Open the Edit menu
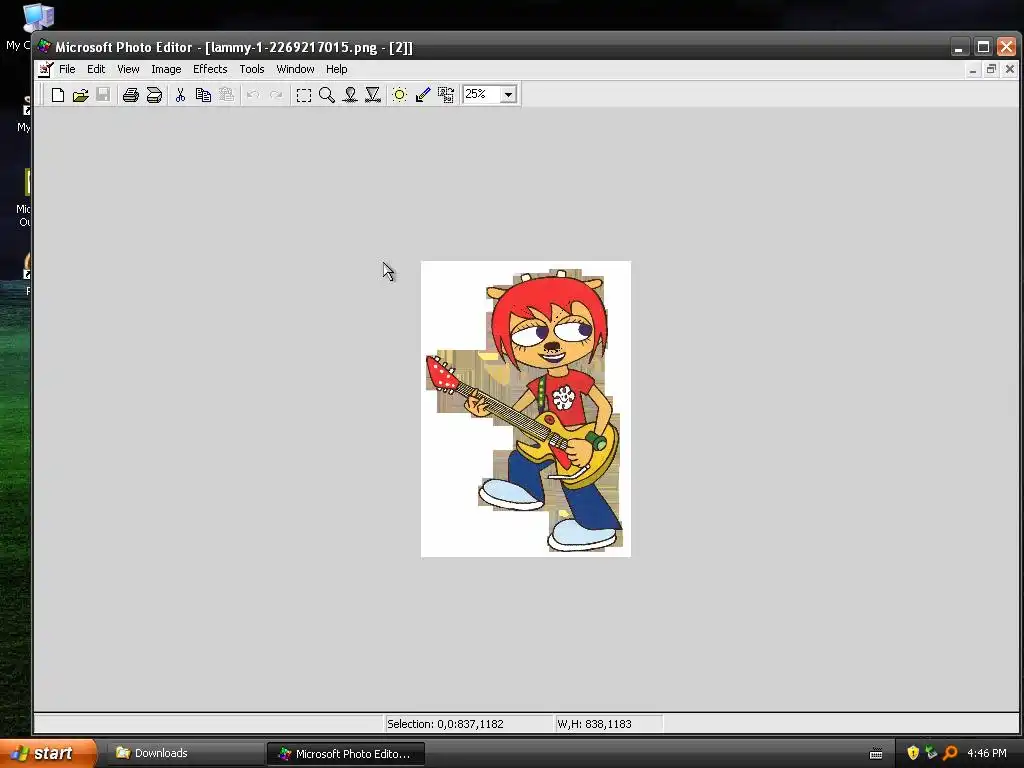Screen dimensions: 1024x768 [x=96, y=69]
